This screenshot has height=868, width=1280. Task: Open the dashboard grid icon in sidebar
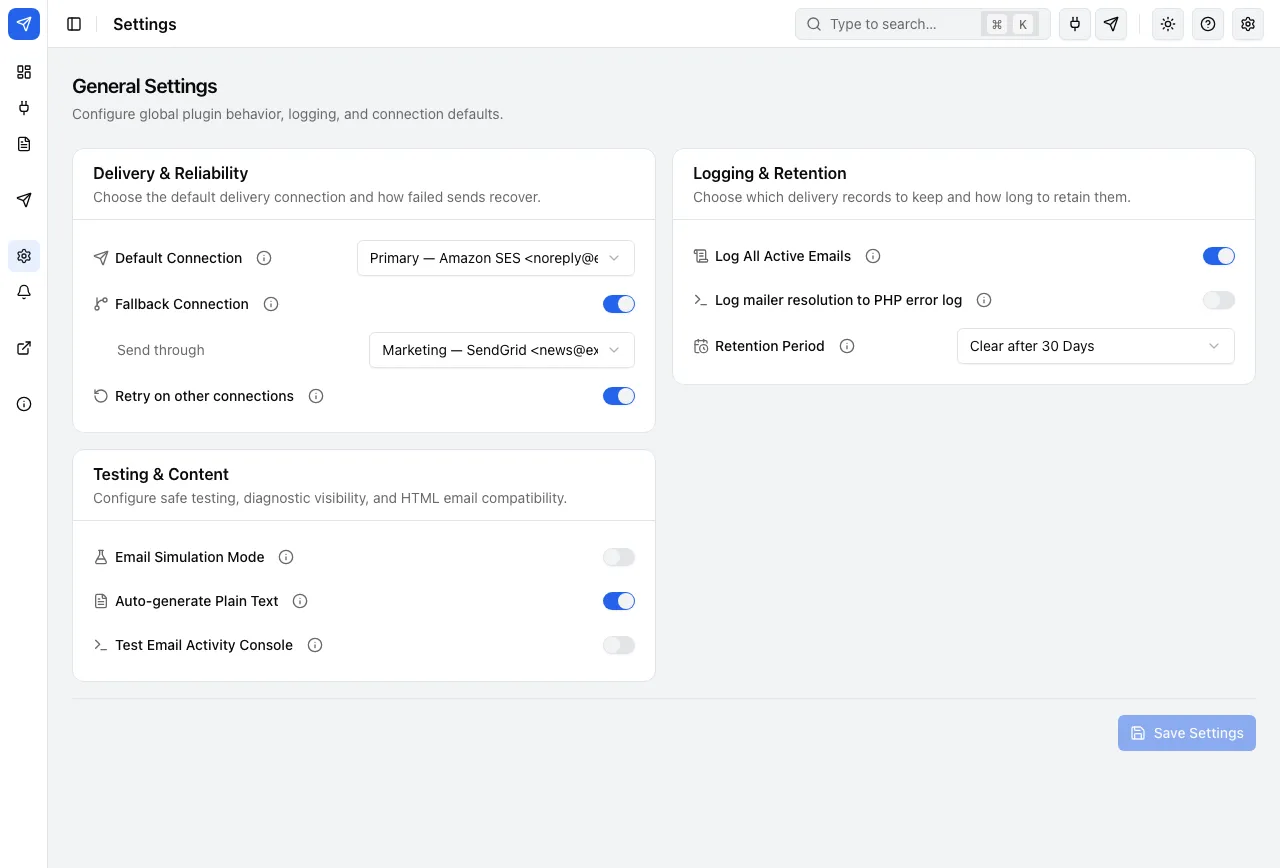coord(24,72)
